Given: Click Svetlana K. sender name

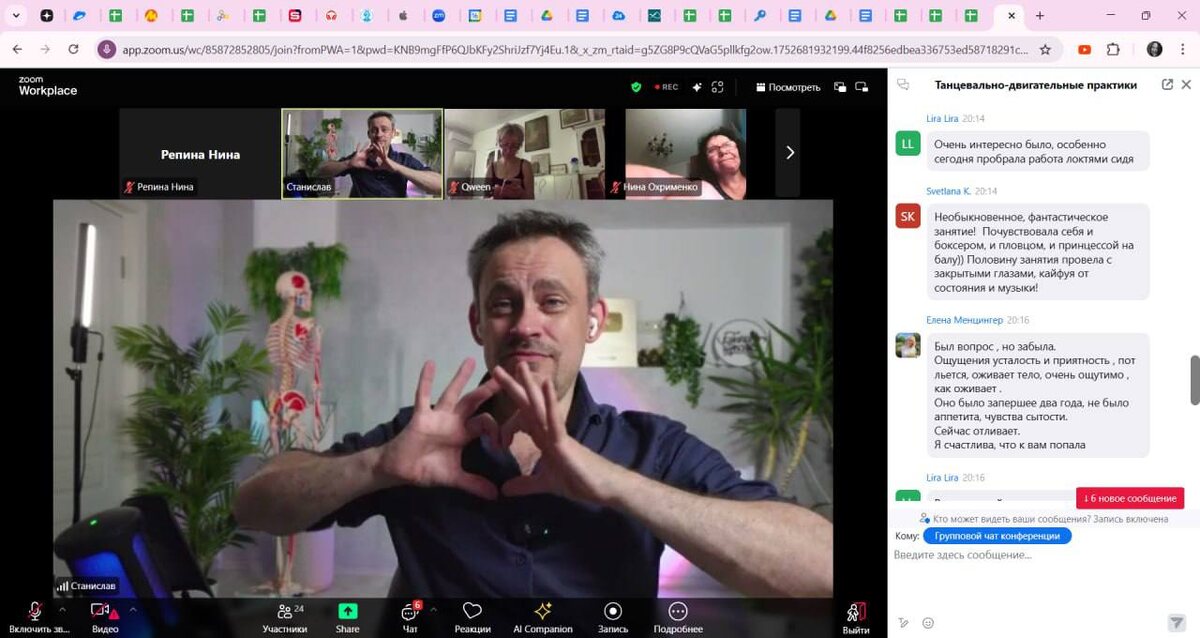Looking at the screenshot, I should click(948, 190).
